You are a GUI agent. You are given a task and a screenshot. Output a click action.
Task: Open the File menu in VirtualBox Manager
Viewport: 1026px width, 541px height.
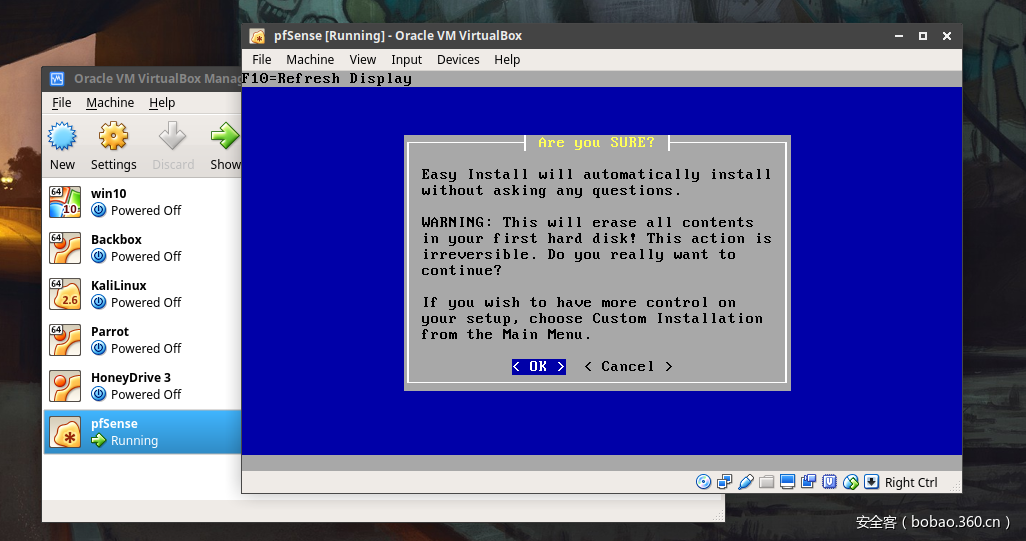62,103
